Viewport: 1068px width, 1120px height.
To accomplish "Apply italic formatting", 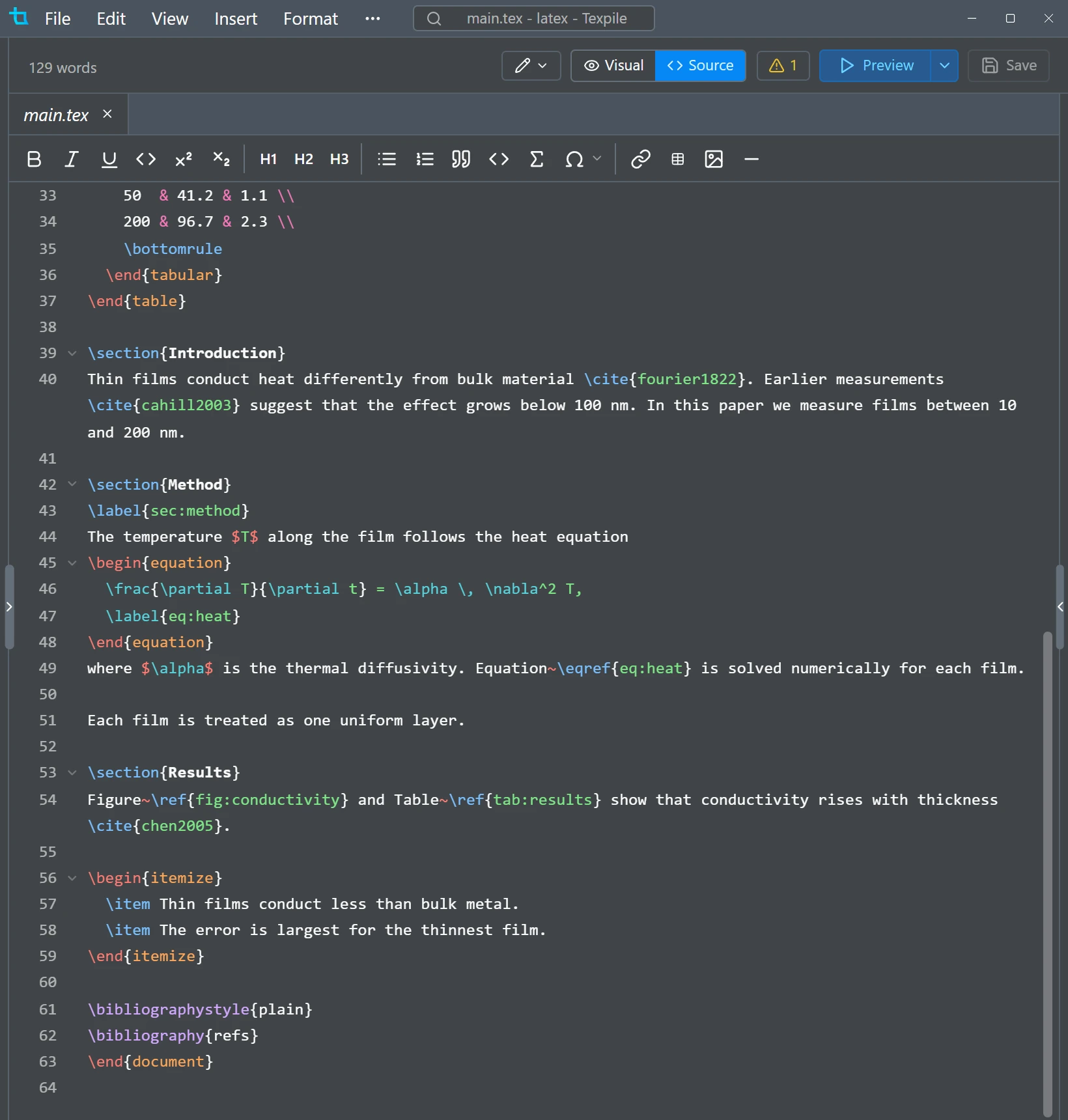I will point(72,159).
